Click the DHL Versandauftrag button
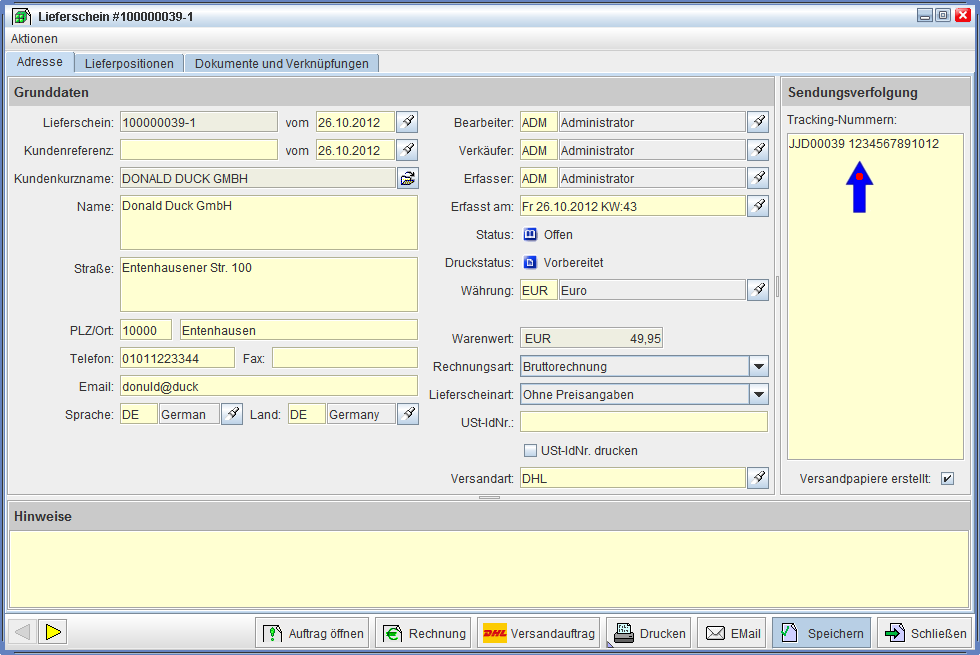The width and height of the screenshot is (980, 655). 539,633
